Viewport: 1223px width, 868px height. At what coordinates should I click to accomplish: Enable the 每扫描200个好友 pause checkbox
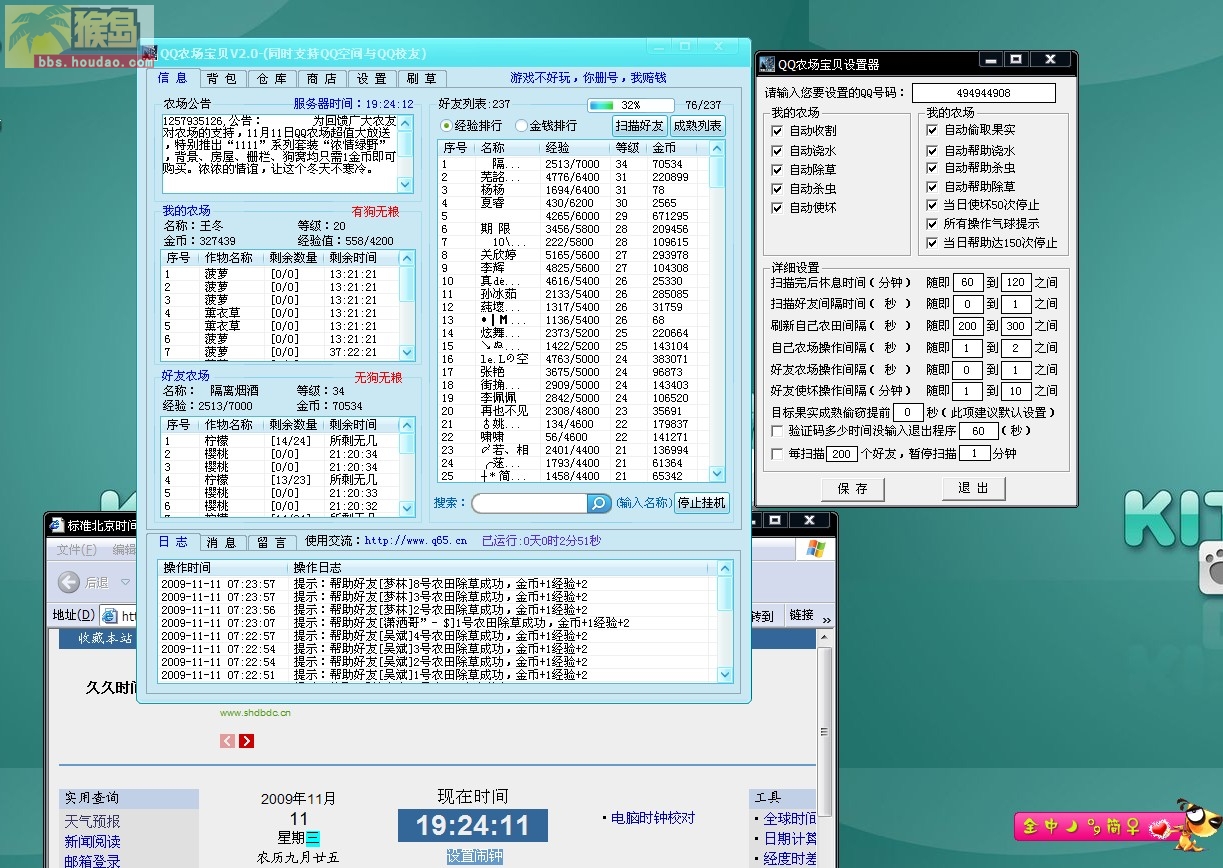point(777,454)
